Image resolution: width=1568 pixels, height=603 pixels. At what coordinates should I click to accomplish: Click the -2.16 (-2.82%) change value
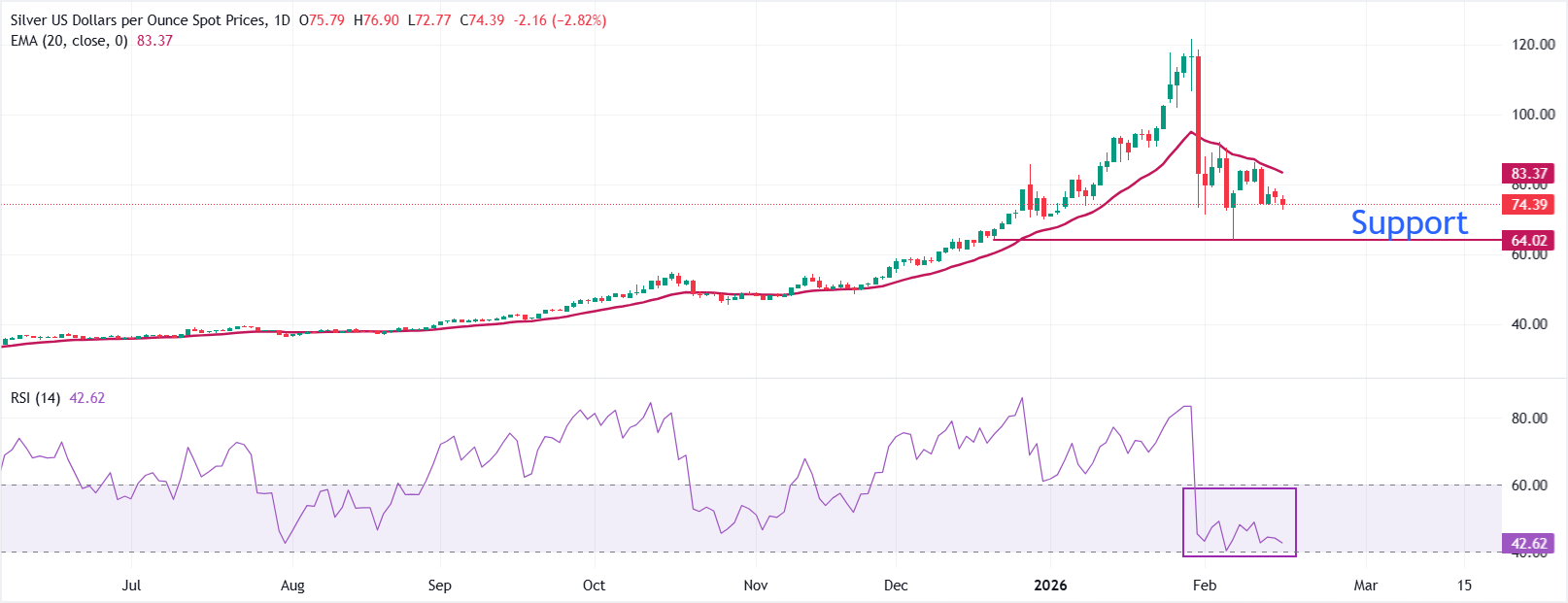click(x=560, y=20)
